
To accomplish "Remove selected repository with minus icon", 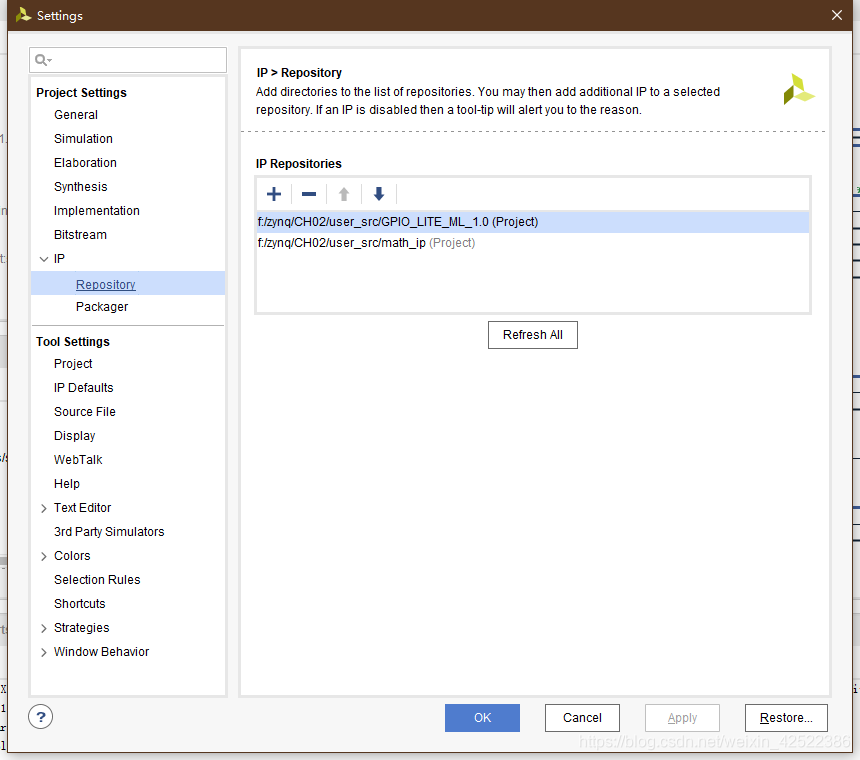I will click(x=309, y=194).
